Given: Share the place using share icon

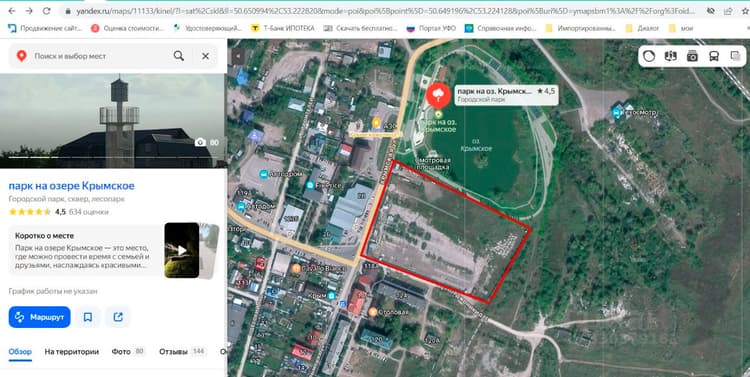Looking at the screenshot, I should tap(118, 317).
